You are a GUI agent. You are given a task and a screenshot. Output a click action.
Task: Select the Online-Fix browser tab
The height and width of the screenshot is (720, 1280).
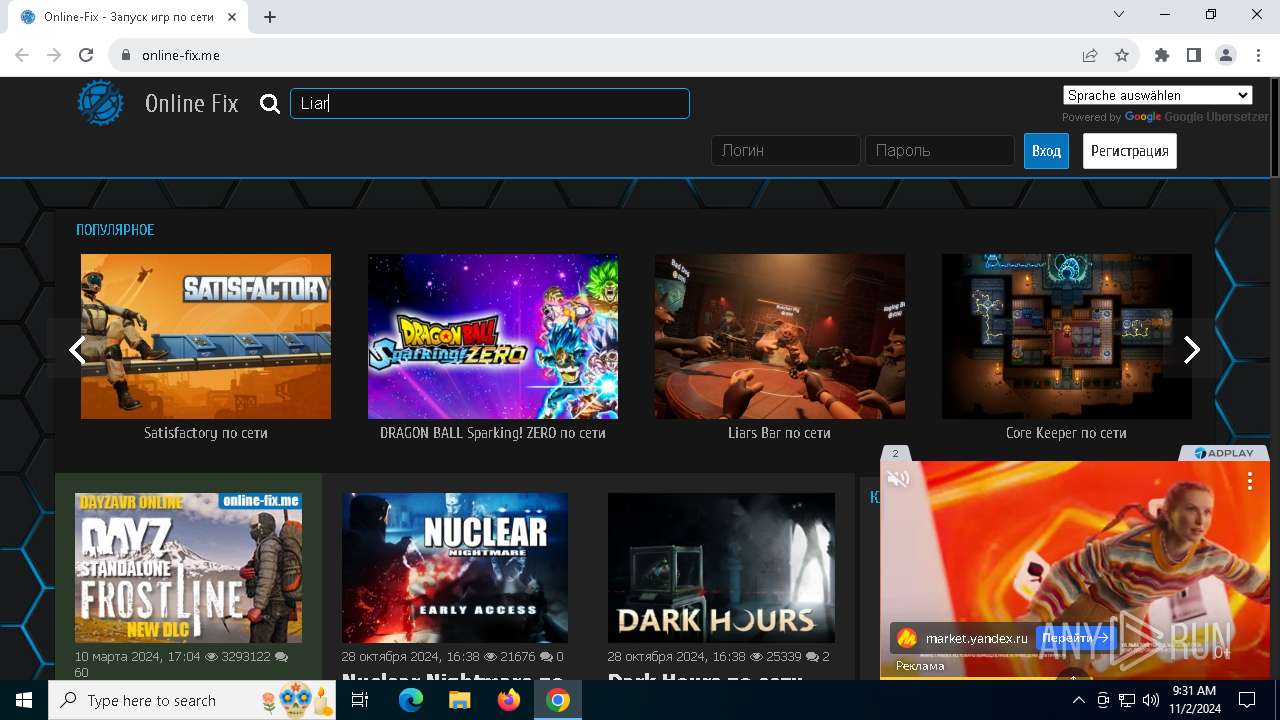click(x=130, y=17)
